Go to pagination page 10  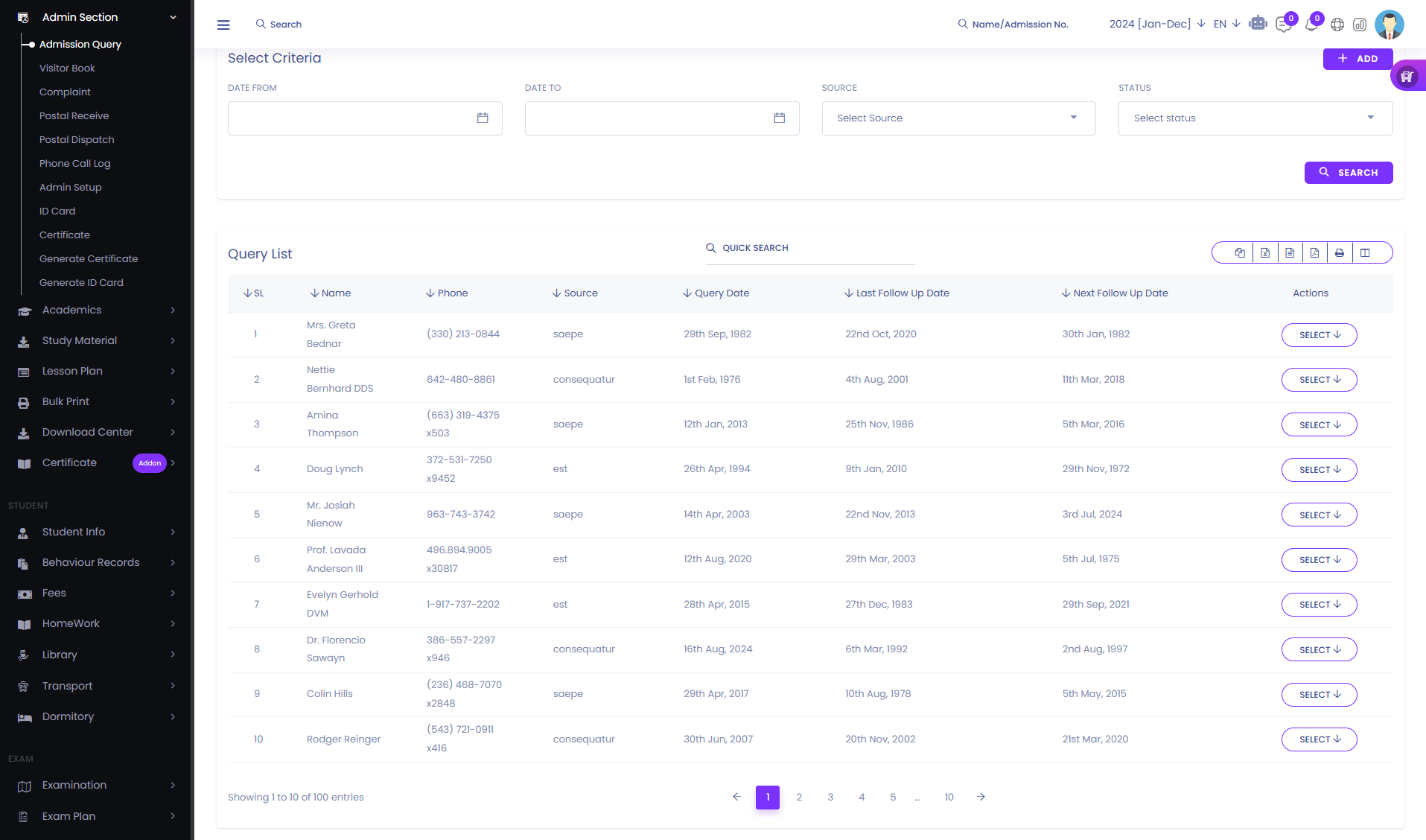(949, 797)
